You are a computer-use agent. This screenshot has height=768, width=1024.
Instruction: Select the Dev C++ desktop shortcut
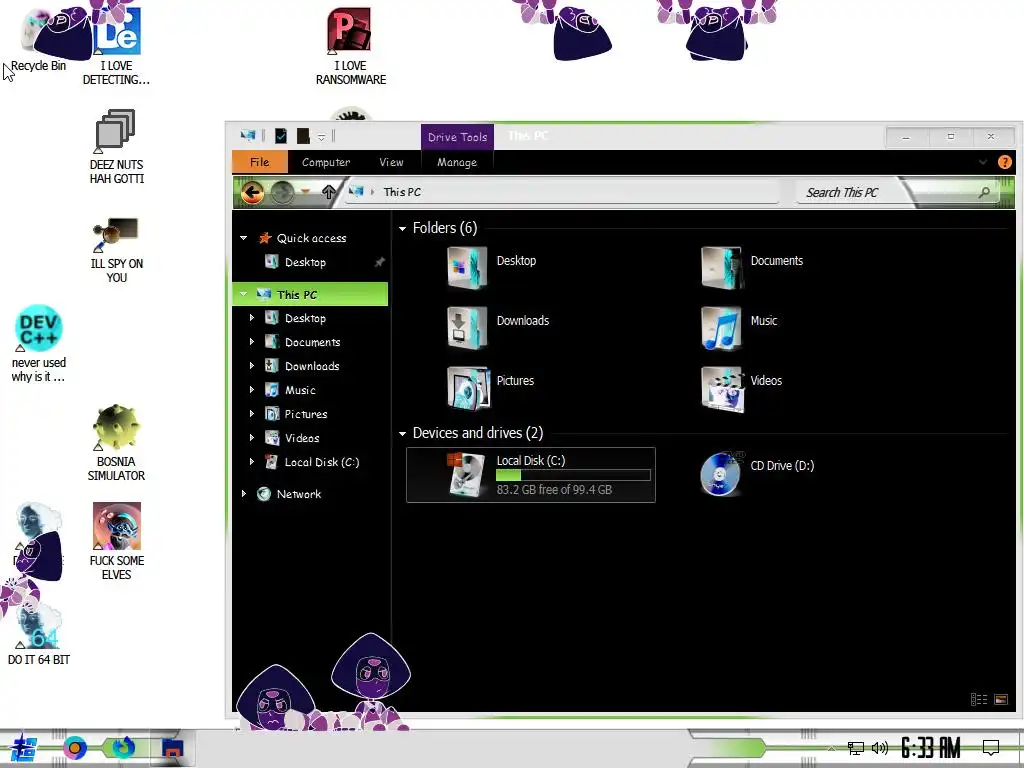[x=39, y=344]
